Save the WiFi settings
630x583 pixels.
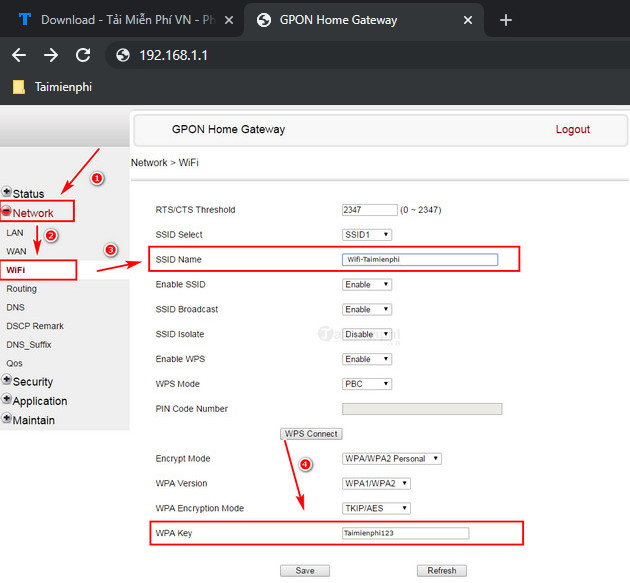(305, 571)
